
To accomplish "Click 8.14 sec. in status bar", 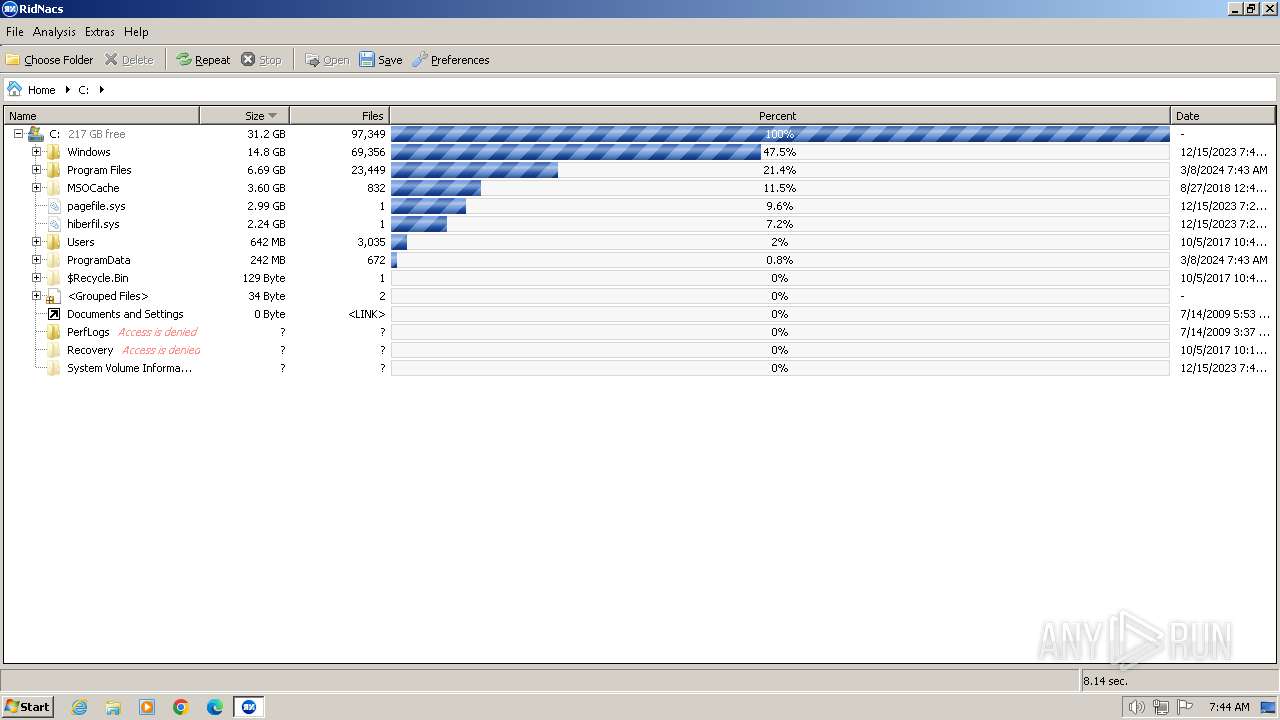I will [x=1105, y=681].
